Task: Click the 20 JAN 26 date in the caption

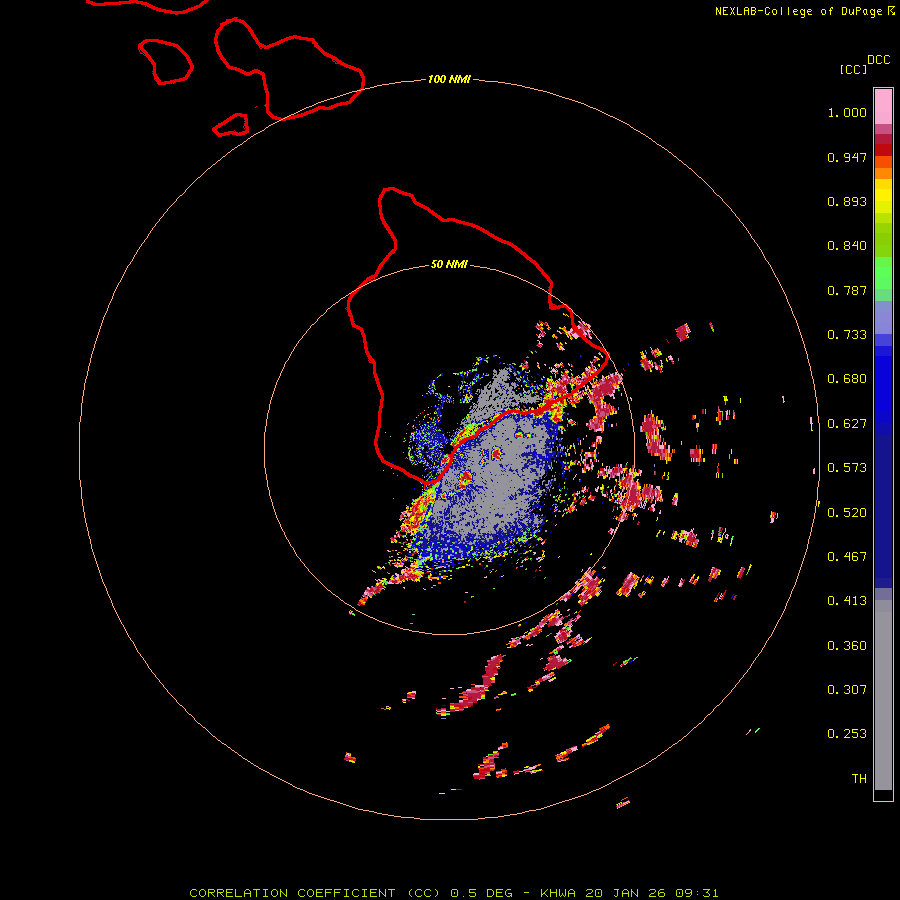Action: click(x=626, y=893)
